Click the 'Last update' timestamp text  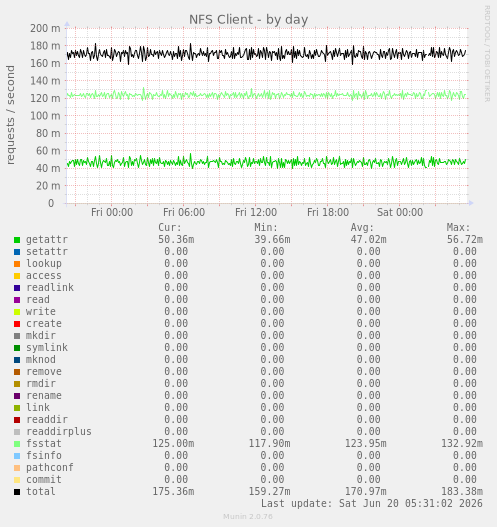coord(372,503)
